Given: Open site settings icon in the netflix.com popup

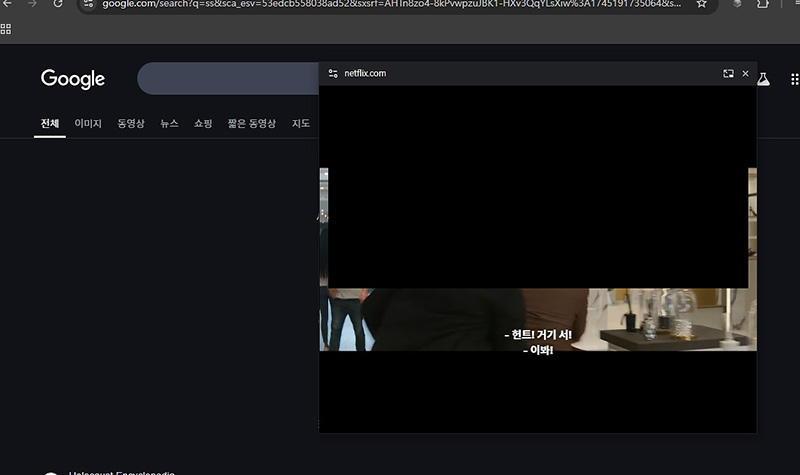Looking at the screenshot, I should 333,73.
